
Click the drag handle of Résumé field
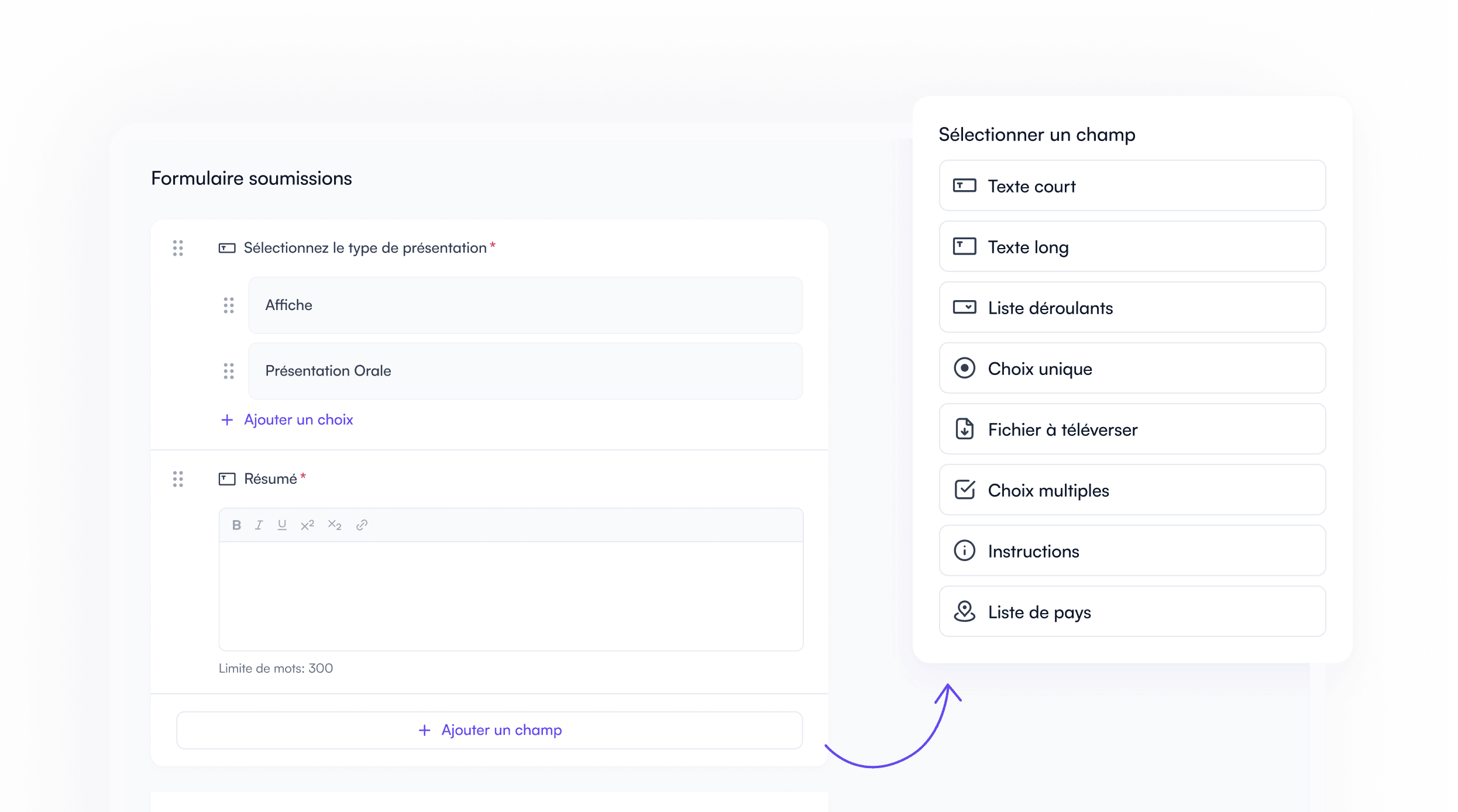178,479
